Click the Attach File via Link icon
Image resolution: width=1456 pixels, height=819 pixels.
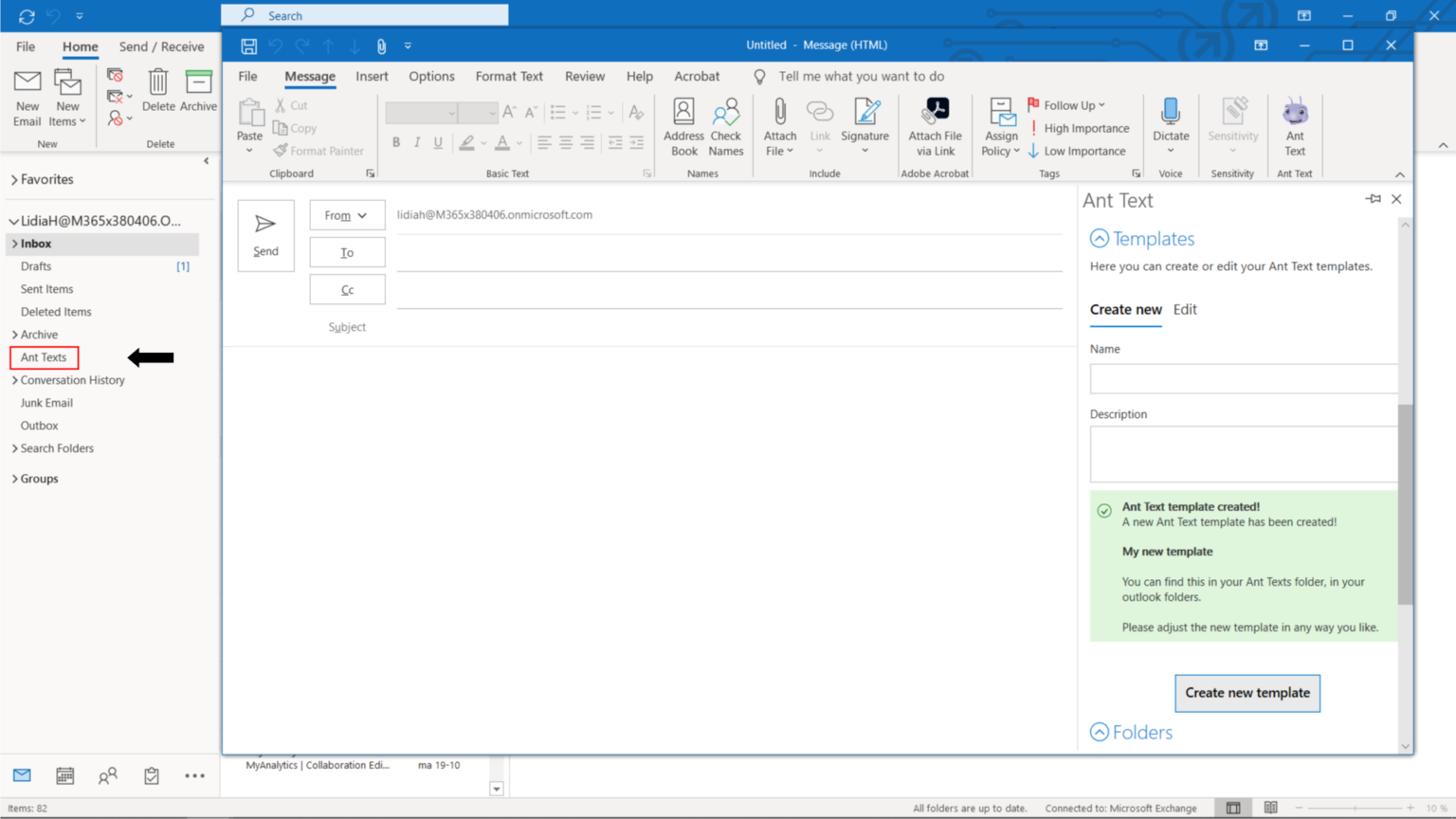pos(935,126)
